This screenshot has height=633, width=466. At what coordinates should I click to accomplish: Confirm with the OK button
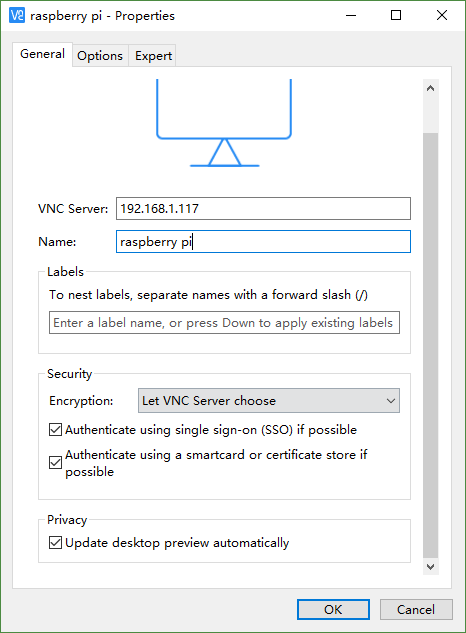(333, 609)
